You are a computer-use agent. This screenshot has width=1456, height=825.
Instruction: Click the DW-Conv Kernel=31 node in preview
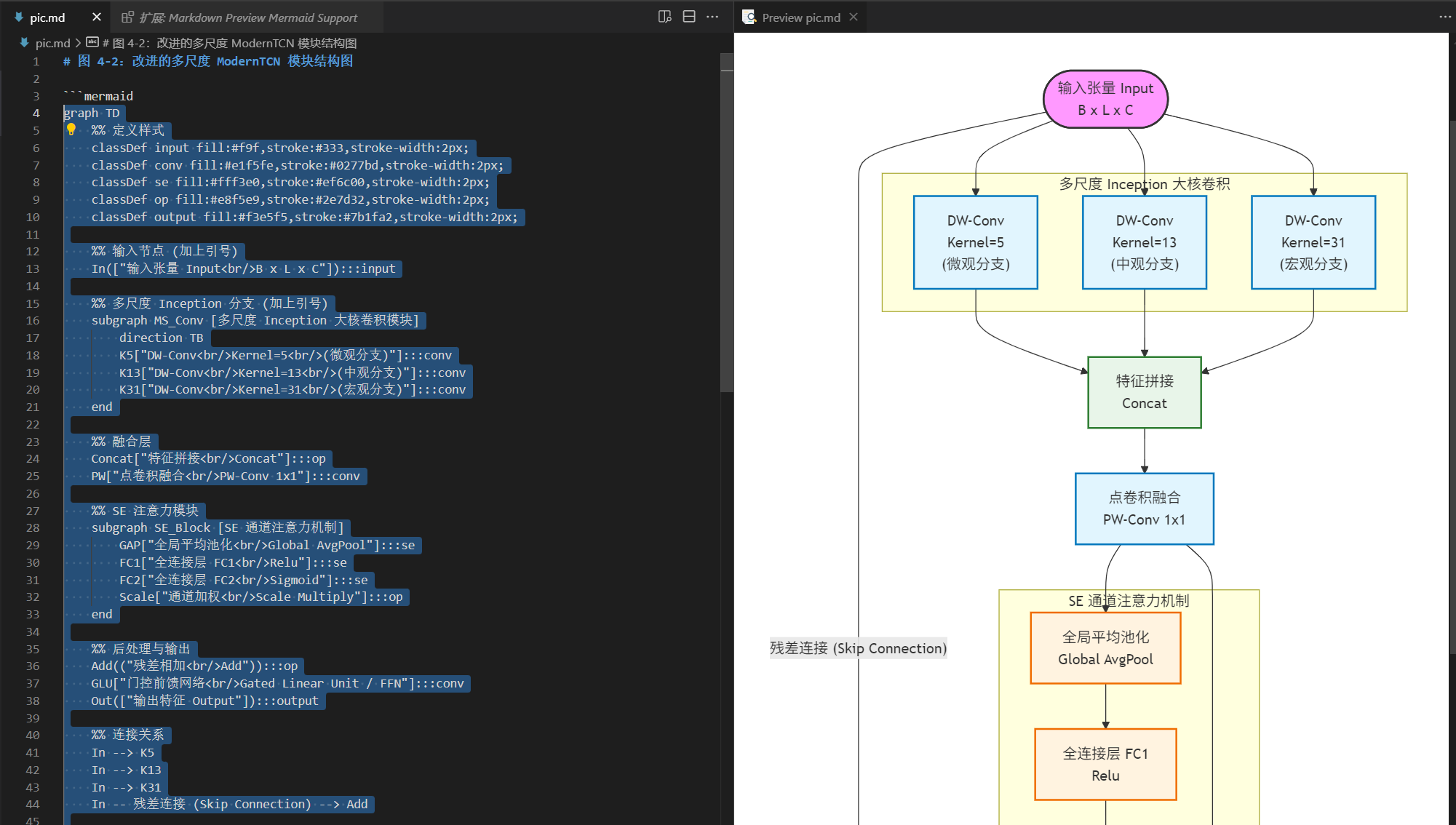tap(1313, 242)
